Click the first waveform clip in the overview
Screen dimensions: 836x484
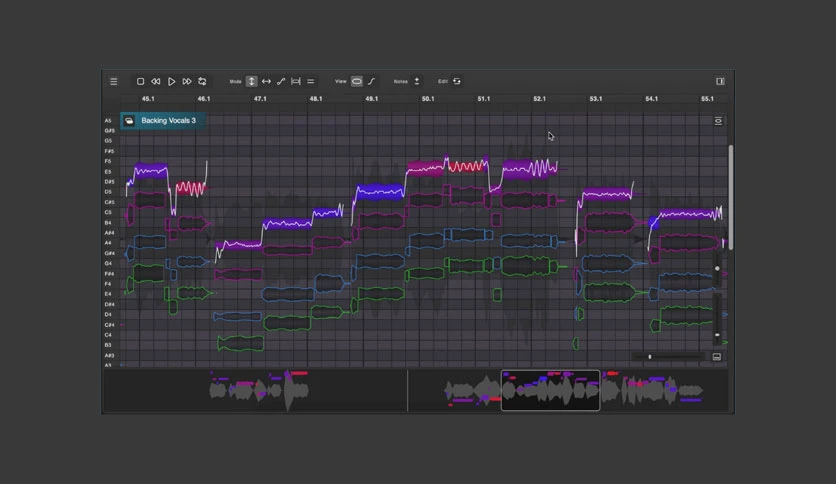click(259, 390)
